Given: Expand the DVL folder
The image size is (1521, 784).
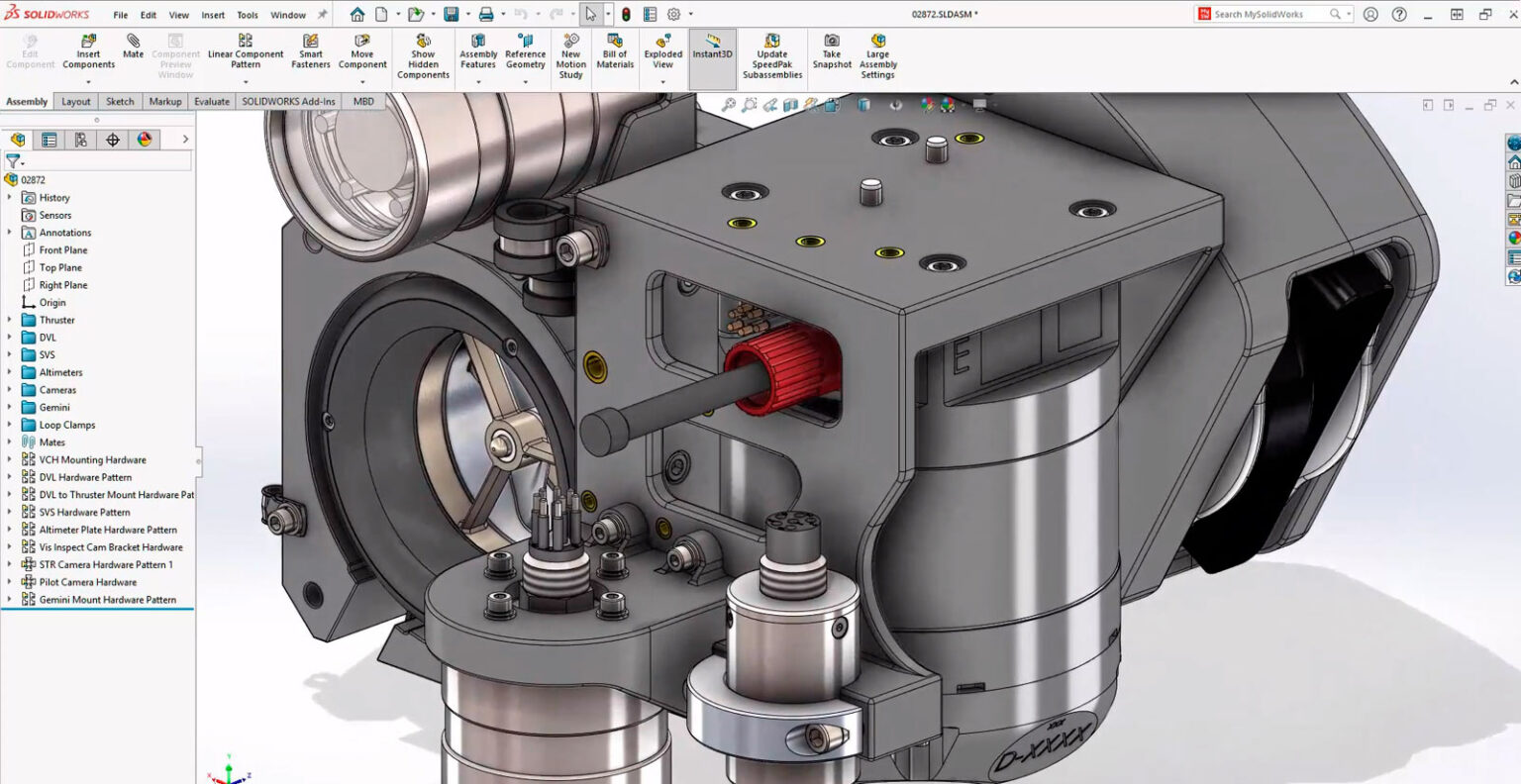Looking at the screenshot, I should (10, 338).
